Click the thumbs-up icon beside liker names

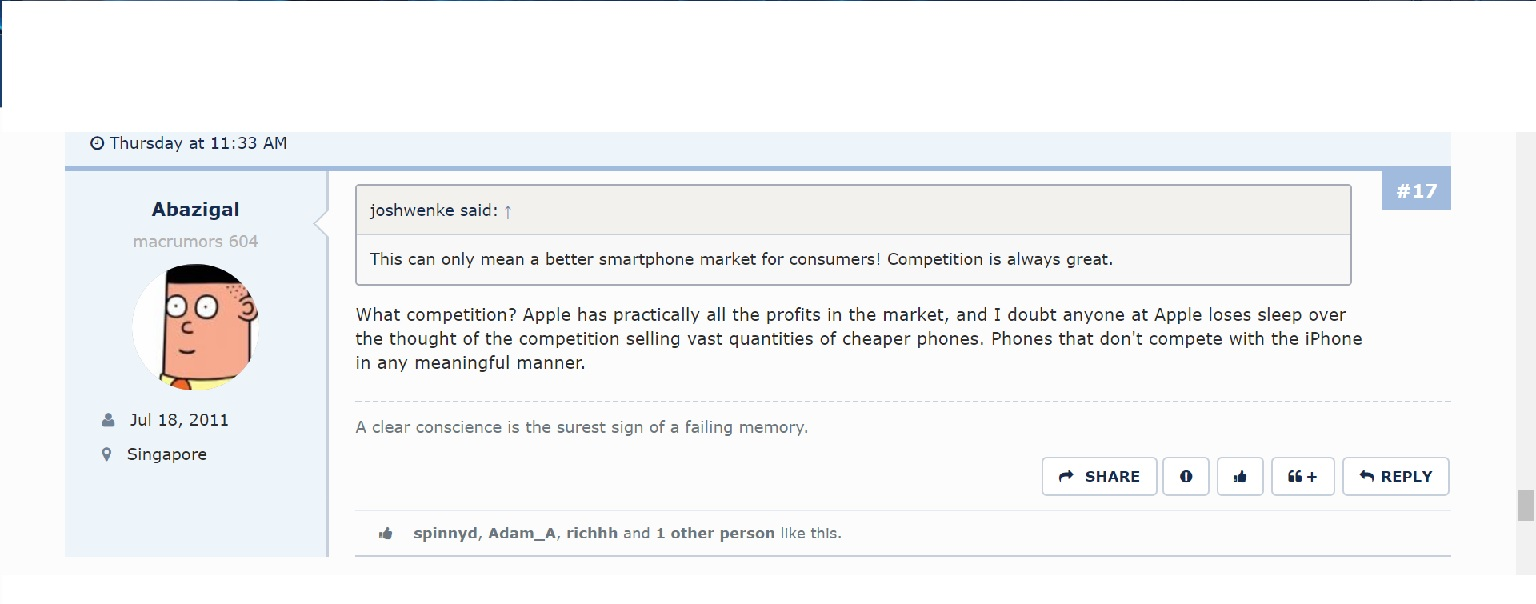tap(386, 534)
